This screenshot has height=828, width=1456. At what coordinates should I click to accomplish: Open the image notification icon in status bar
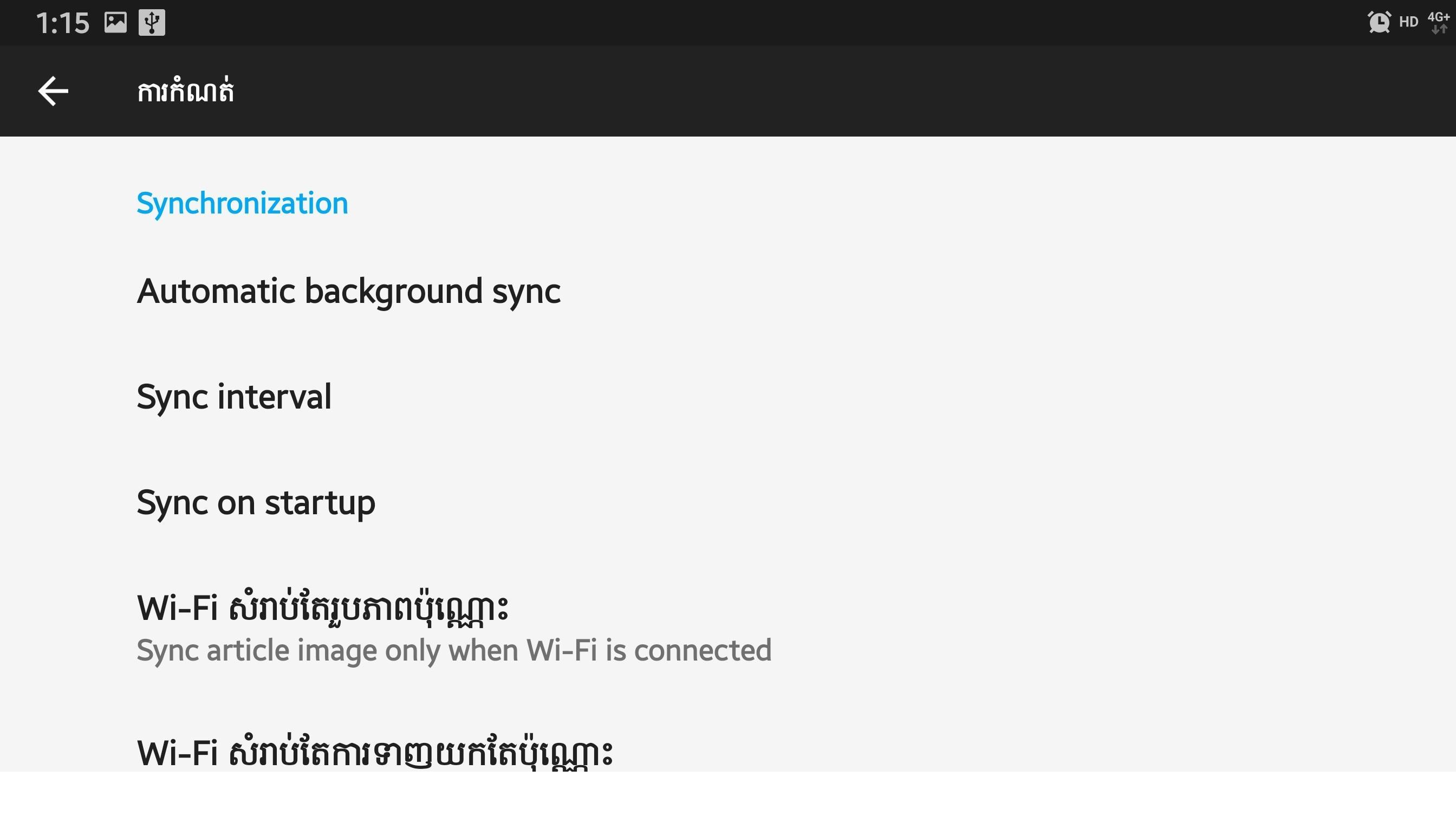pos(115,23)
